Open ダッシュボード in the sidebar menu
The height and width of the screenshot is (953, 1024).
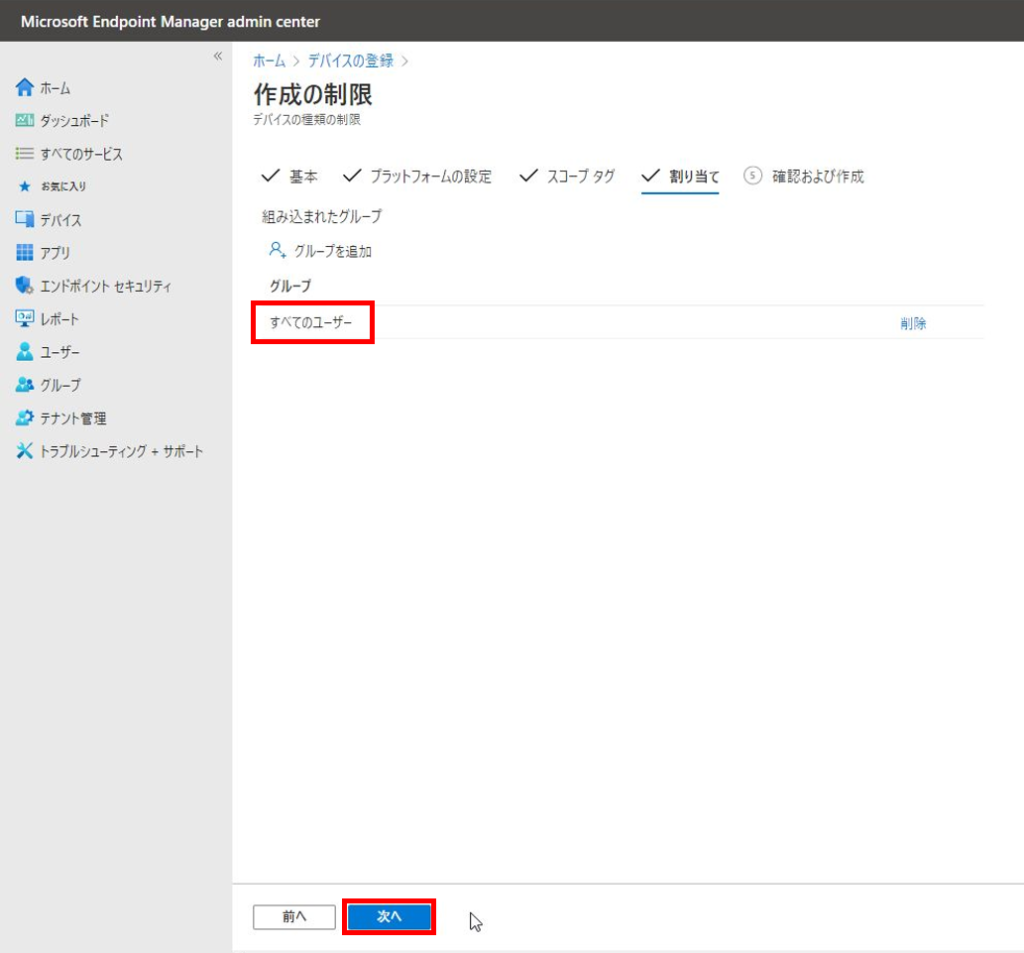tap(74, 121)
